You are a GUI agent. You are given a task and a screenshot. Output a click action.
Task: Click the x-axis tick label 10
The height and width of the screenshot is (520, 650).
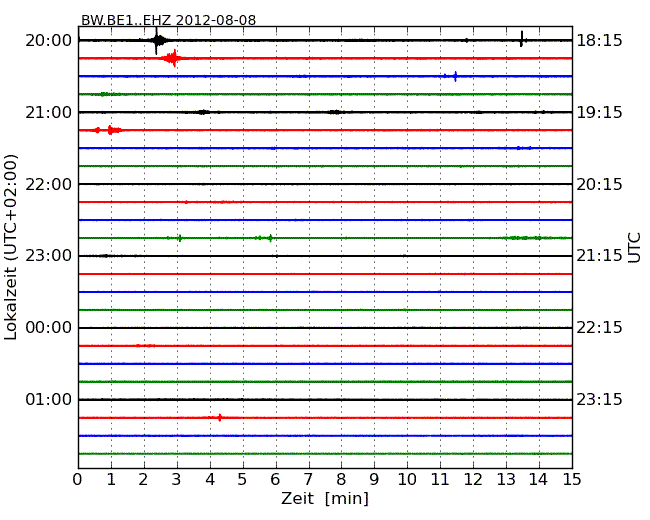[407, 479]
